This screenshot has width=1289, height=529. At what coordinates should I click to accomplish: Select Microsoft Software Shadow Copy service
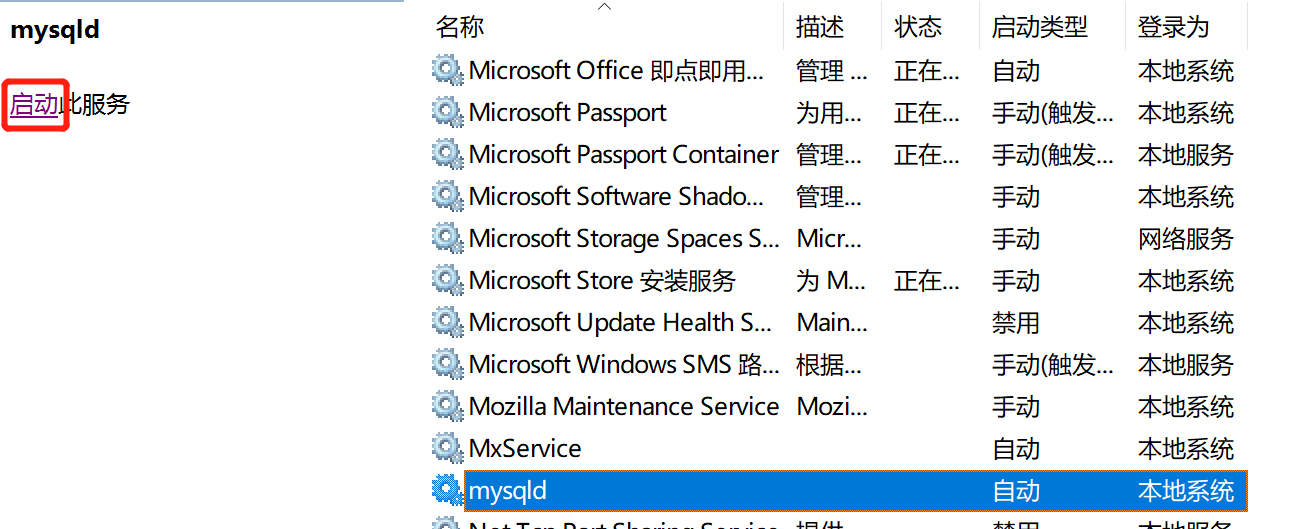pyautogui.click(x=840, y=197)
